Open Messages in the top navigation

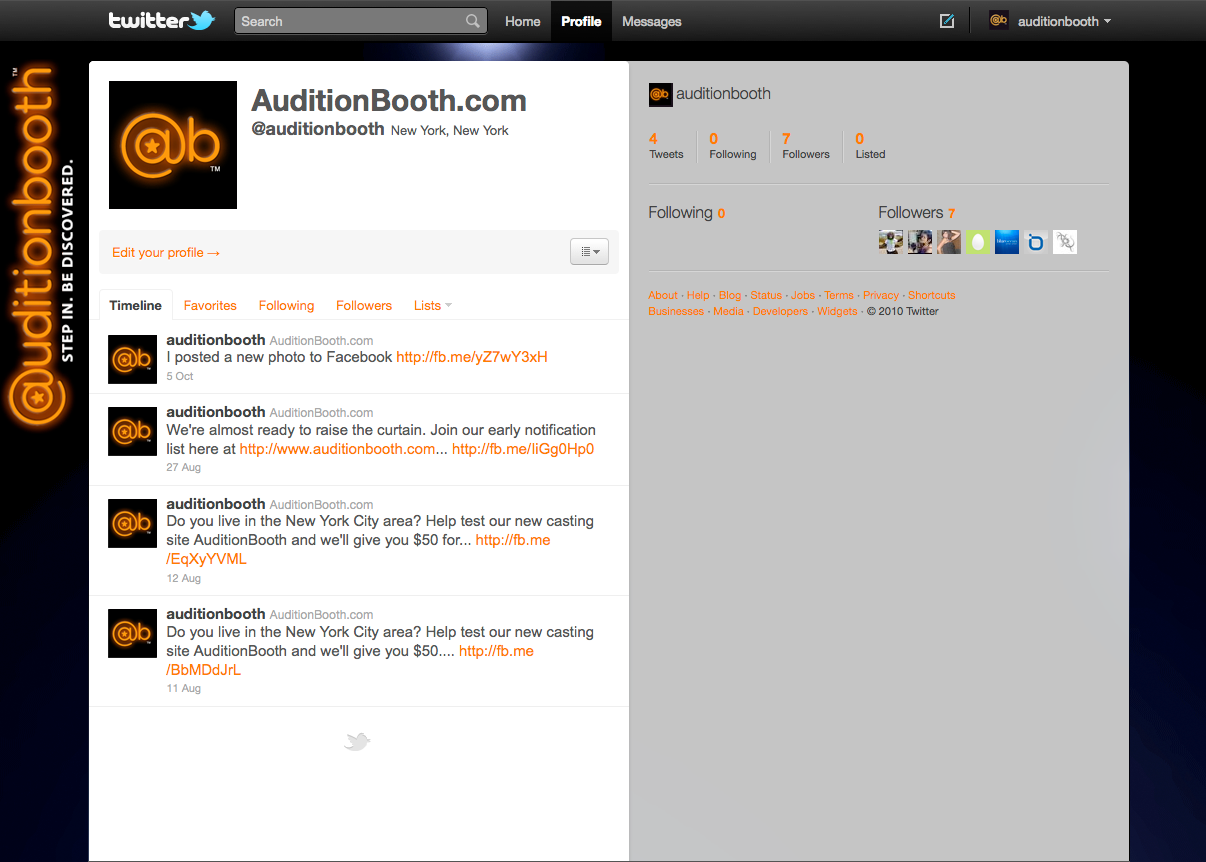pyautogui.click(x=652, y=21)
